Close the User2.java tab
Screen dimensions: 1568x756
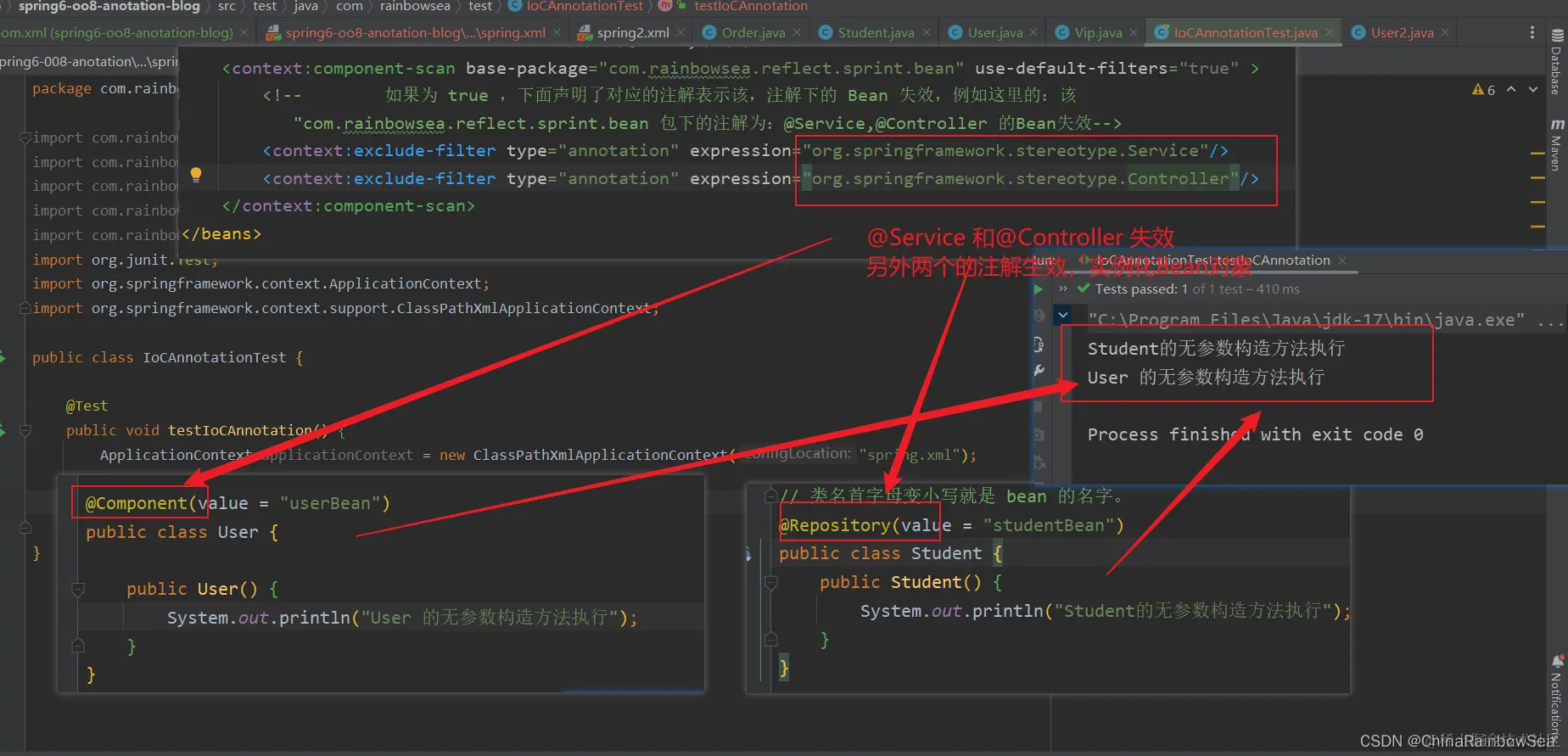(x=1444, y=32)
